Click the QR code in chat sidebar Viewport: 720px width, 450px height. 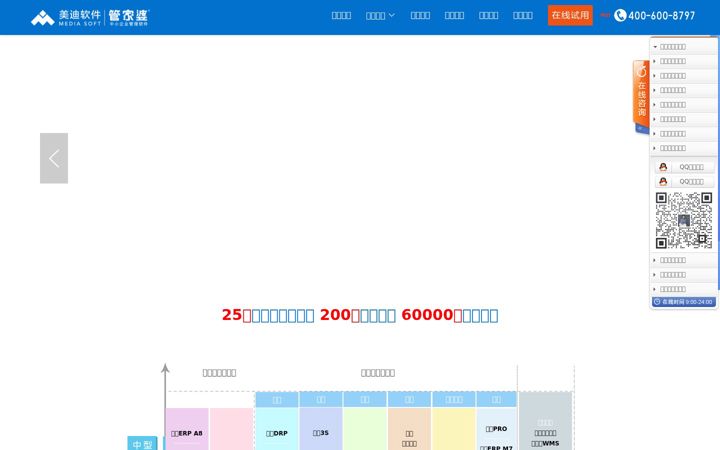click(x=684, y=220)
